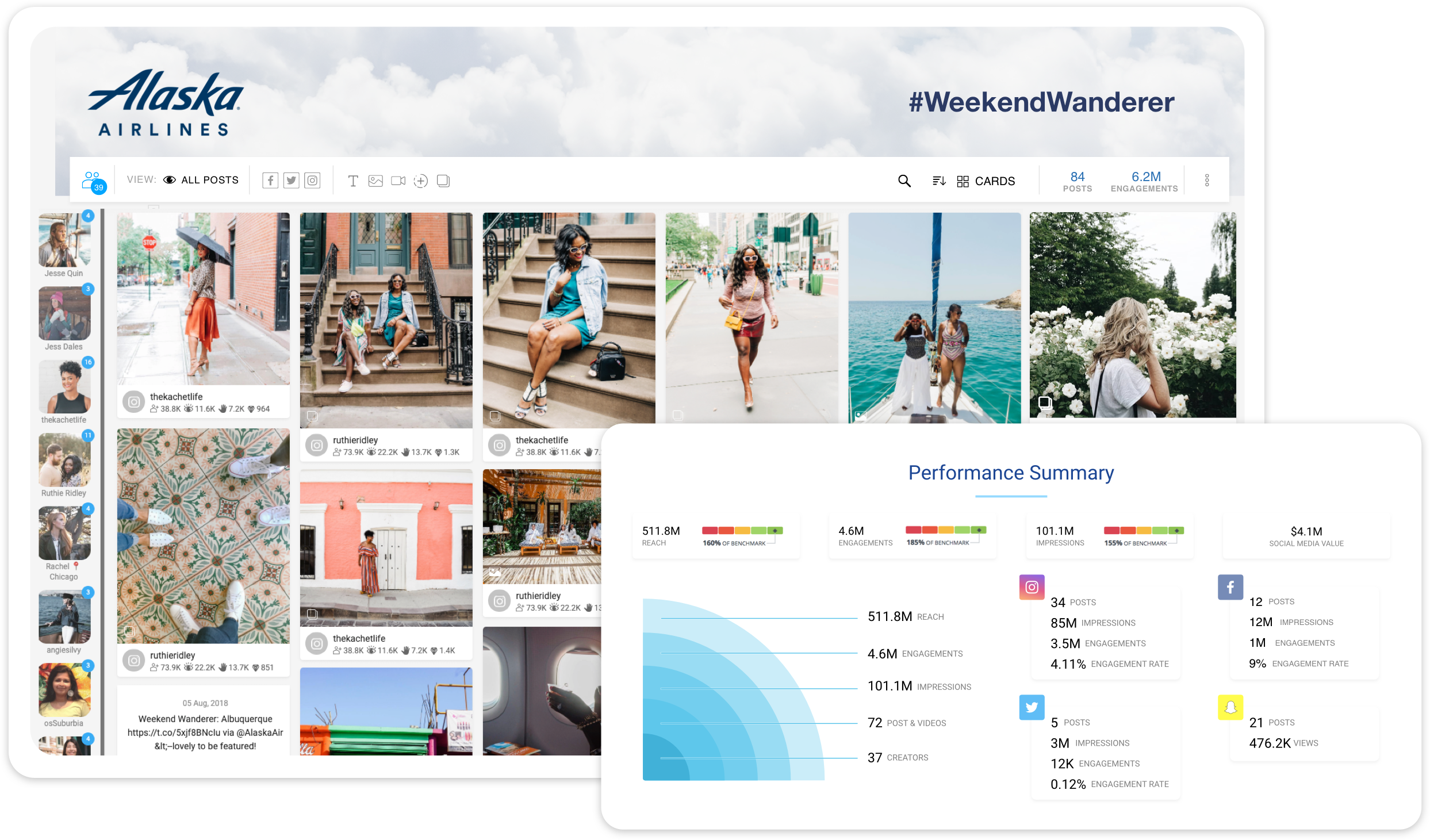1430x840 pixels.
Task: Open the sailboat ocean photo
Action: (x=934, y=318)
